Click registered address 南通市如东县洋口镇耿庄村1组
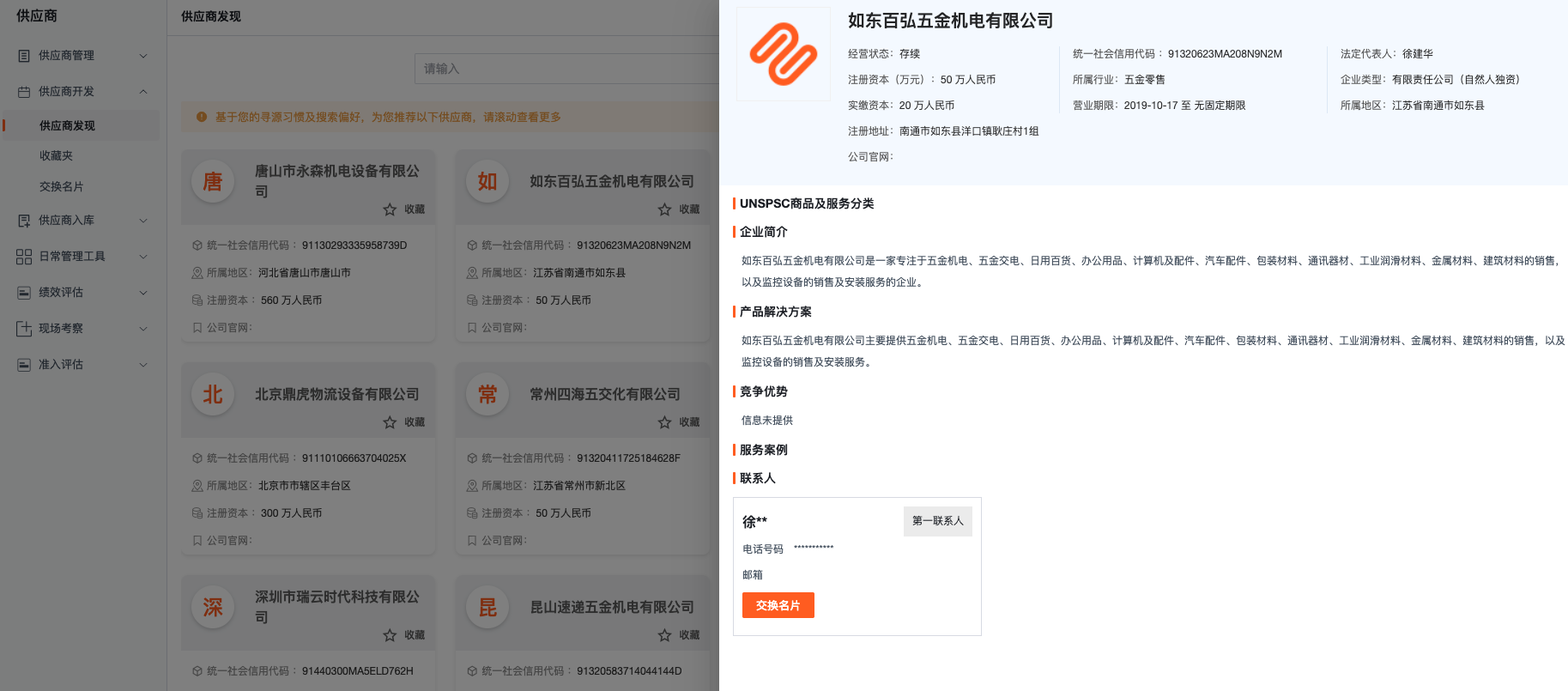 coord(969,131)
